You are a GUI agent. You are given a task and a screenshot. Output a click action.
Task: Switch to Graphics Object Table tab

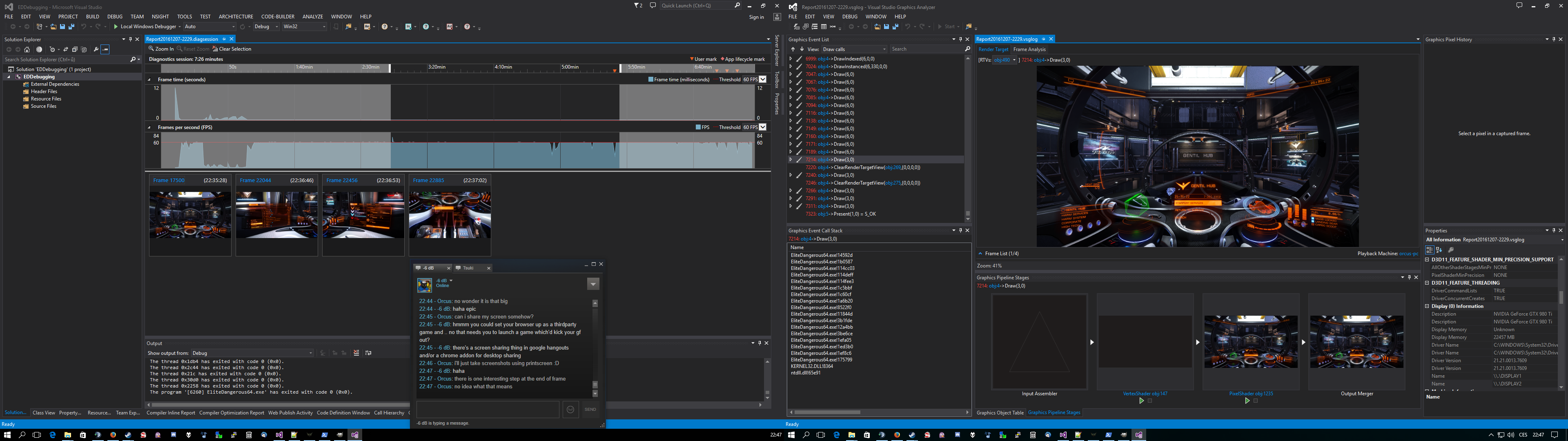(1000, 412)
